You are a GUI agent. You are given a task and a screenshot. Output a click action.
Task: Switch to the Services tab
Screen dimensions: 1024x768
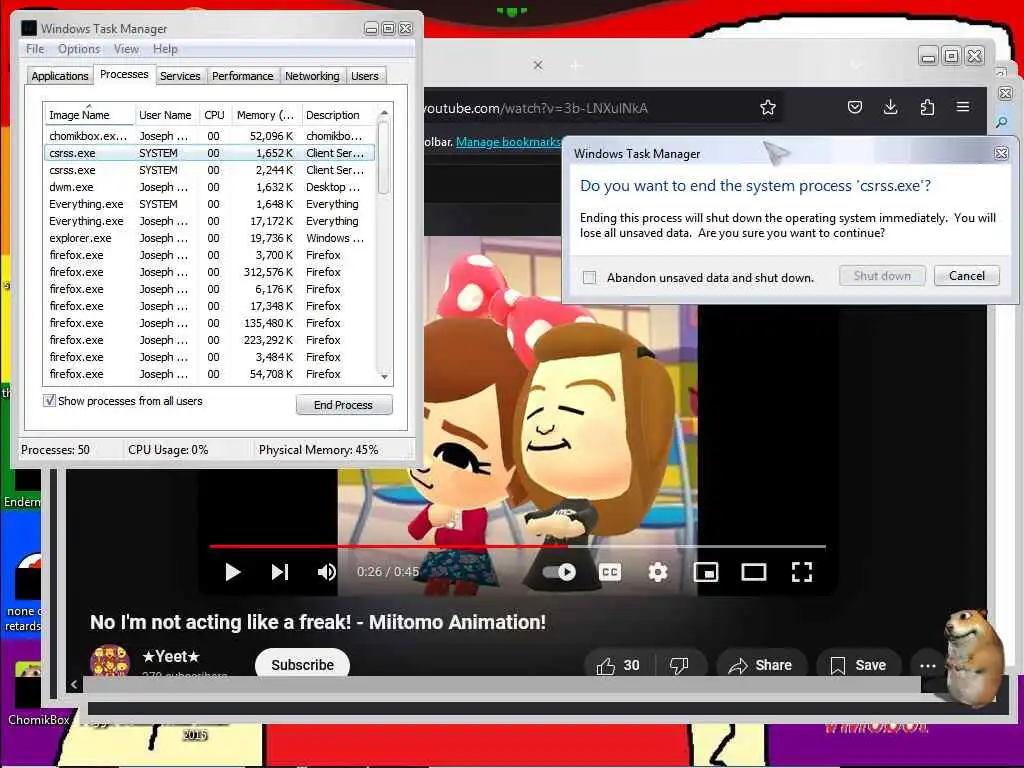(x=180, y=76)
